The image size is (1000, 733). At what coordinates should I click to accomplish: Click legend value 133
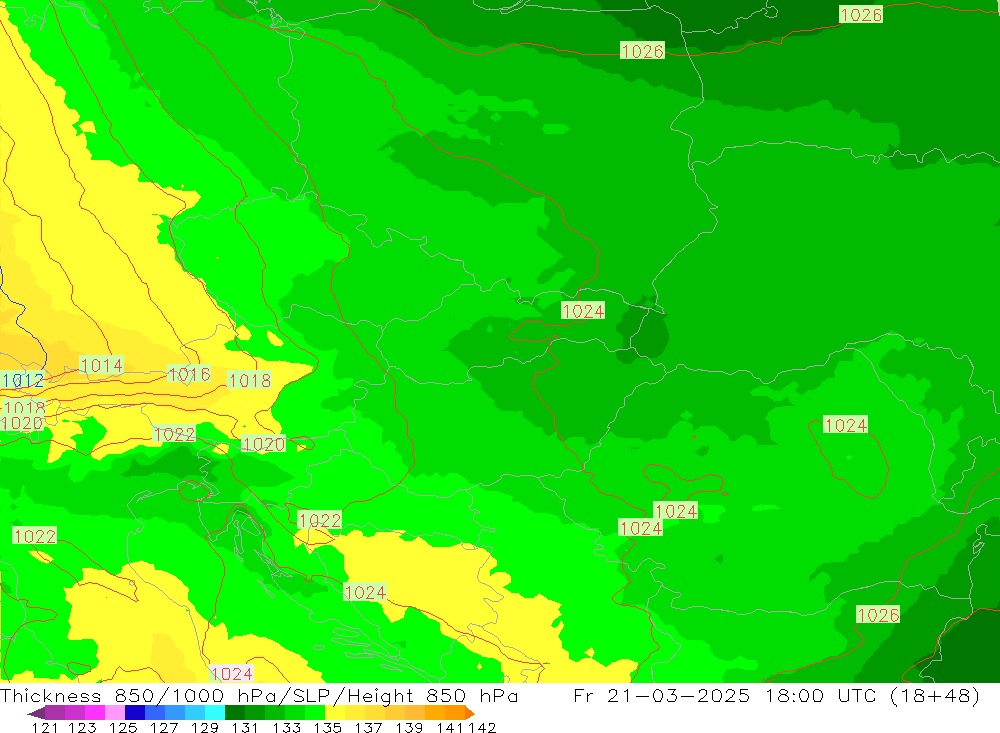click(x=286, y=727)
